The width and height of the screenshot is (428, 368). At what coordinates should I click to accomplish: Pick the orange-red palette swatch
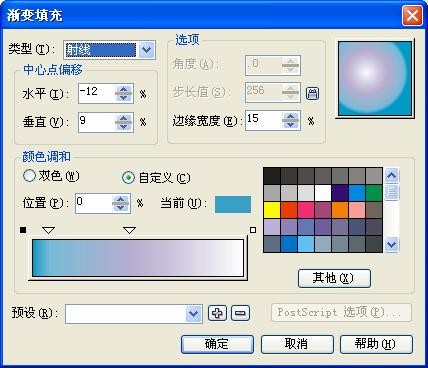(x=289, y=210)
